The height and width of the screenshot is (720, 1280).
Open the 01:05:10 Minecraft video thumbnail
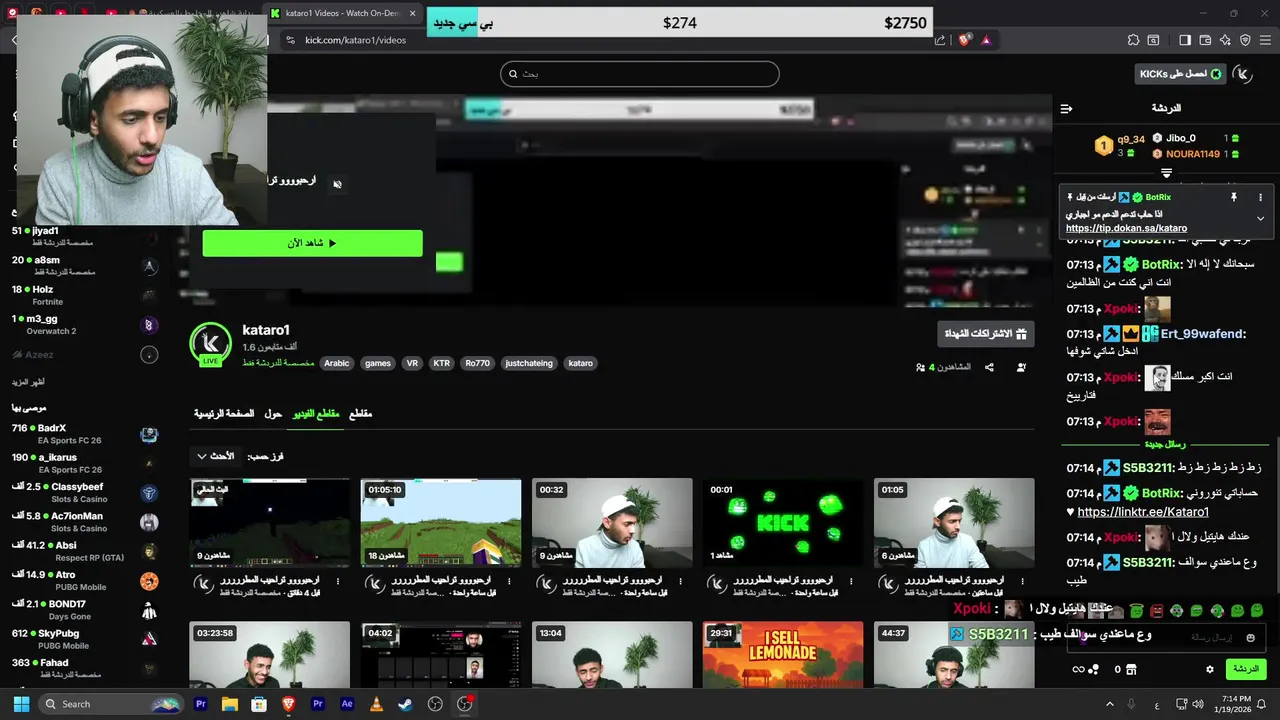click(441, 522)
